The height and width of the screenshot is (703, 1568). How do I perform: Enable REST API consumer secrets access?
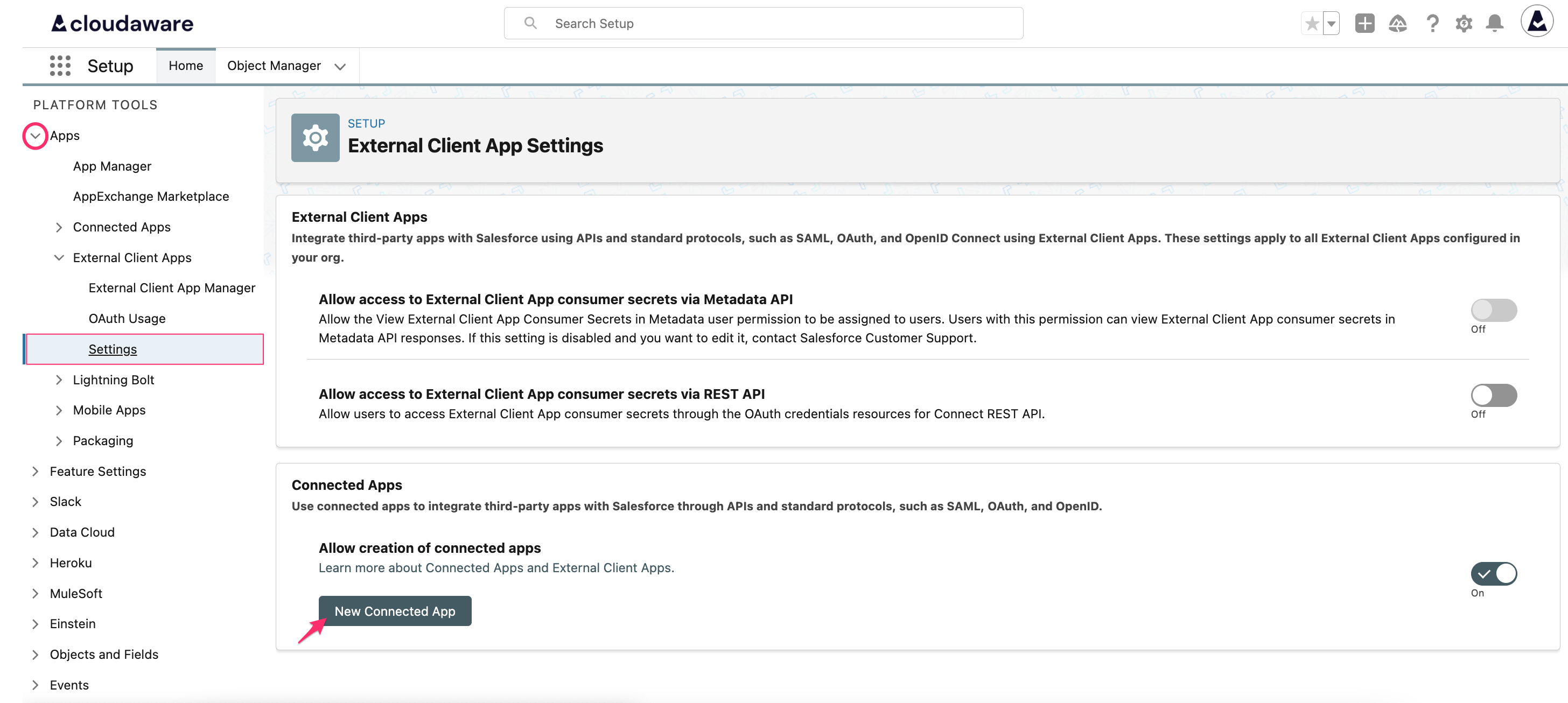pyautogui.click(x=1493, y=395)
